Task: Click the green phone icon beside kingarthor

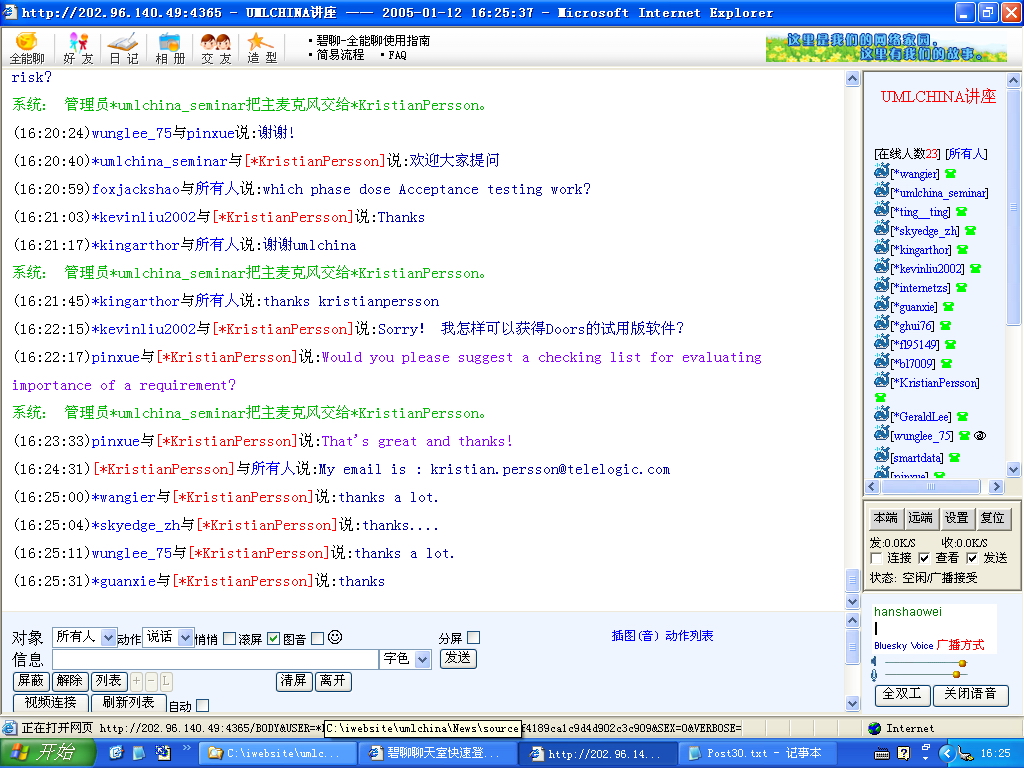Action: (x=963, y=249)
